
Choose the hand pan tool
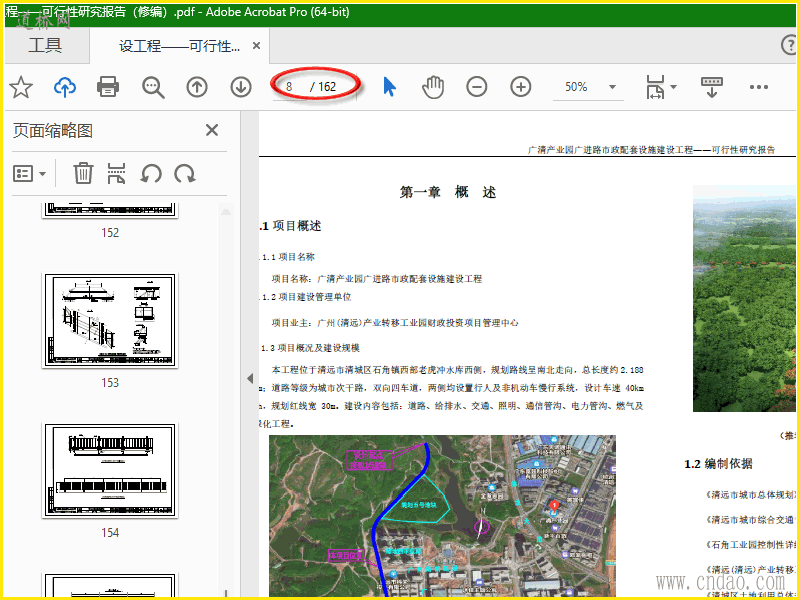(x=432, y=87)
